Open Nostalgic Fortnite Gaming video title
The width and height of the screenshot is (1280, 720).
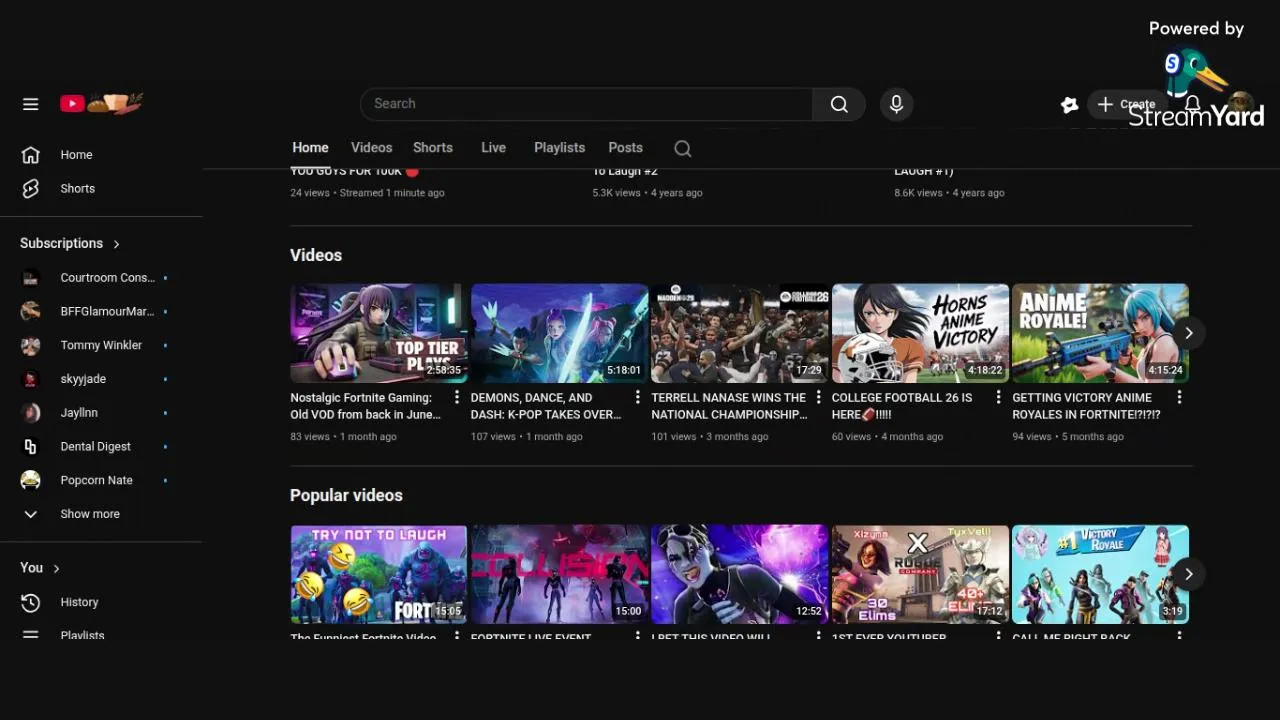click(365, 406)
